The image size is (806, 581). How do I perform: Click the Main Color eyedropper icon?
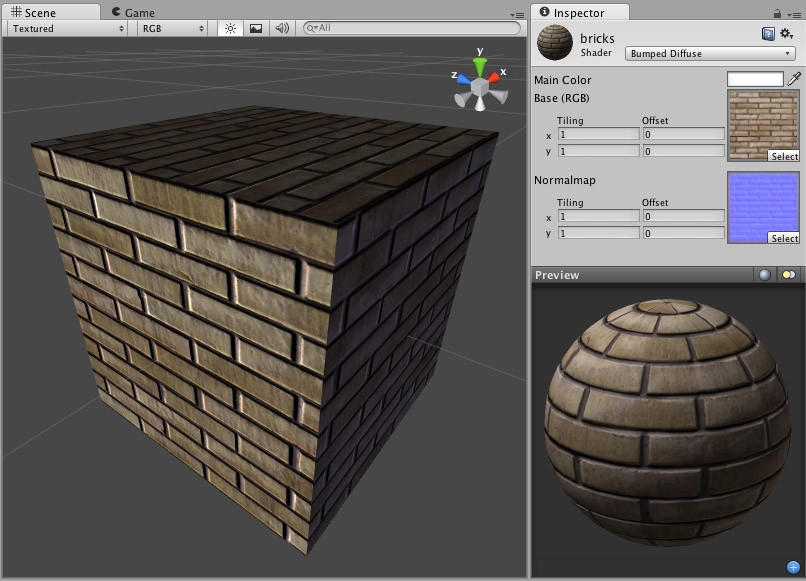pos(796,79)
